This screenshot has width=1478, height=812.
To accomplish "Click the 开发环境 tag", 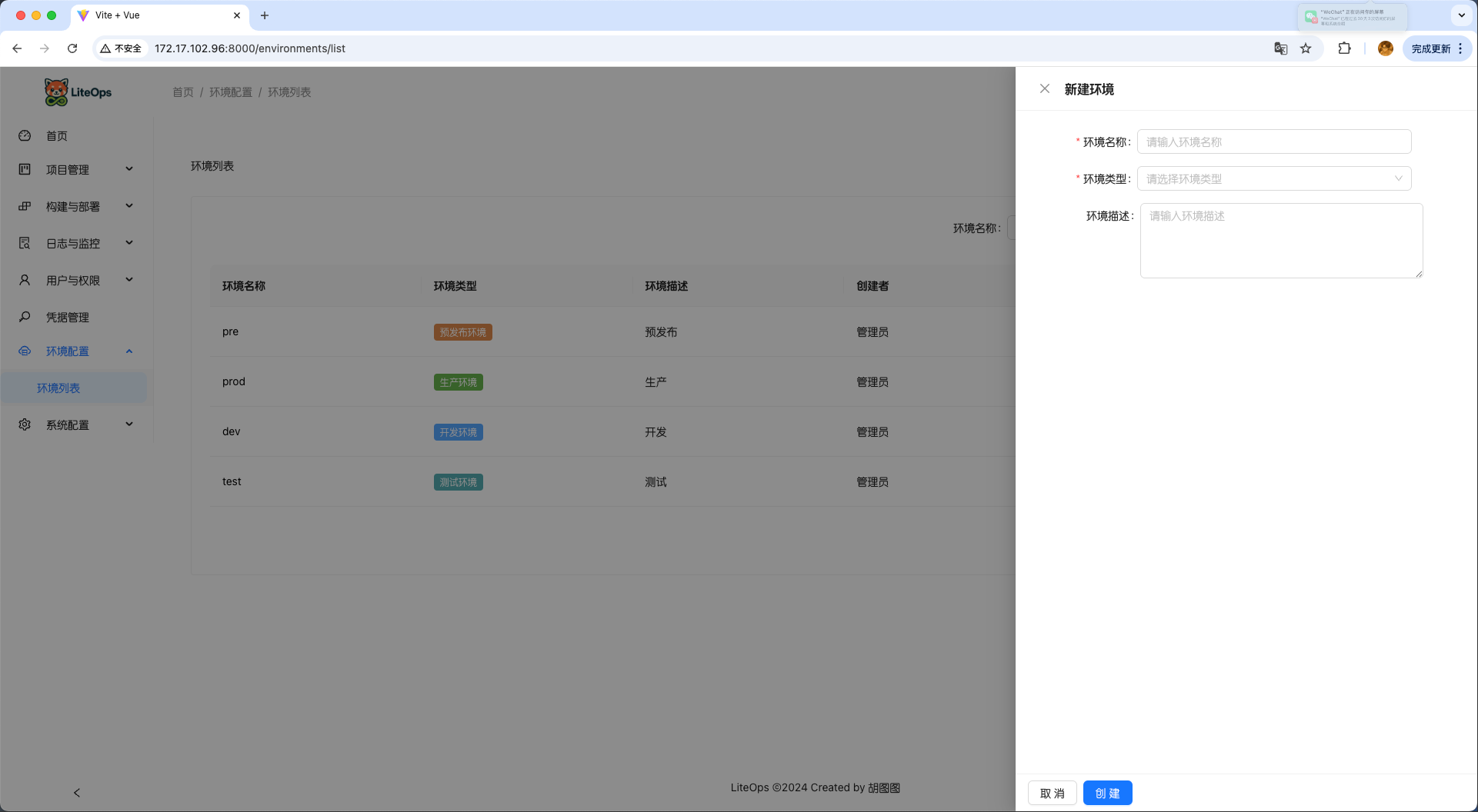I will pos(459,432).
